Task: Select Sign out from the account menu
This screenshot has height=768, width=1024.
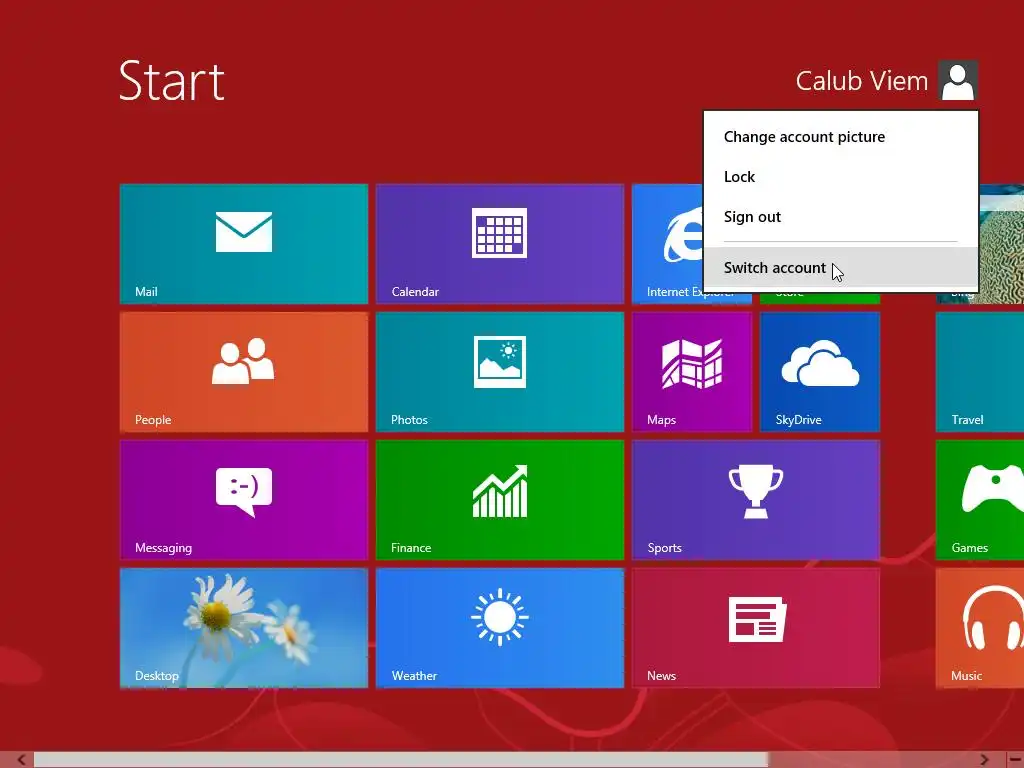Action: pos(840,217)
